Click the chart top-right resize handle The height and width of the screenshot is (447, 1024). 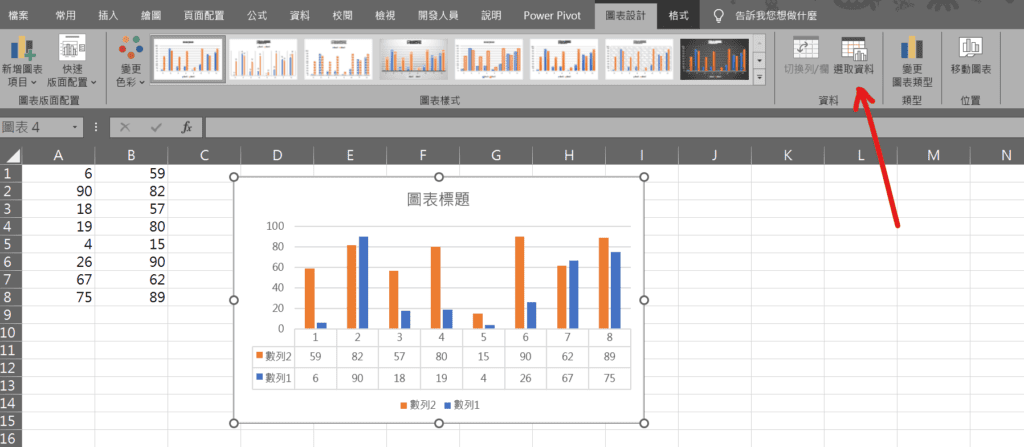click(x=644, y=177)
